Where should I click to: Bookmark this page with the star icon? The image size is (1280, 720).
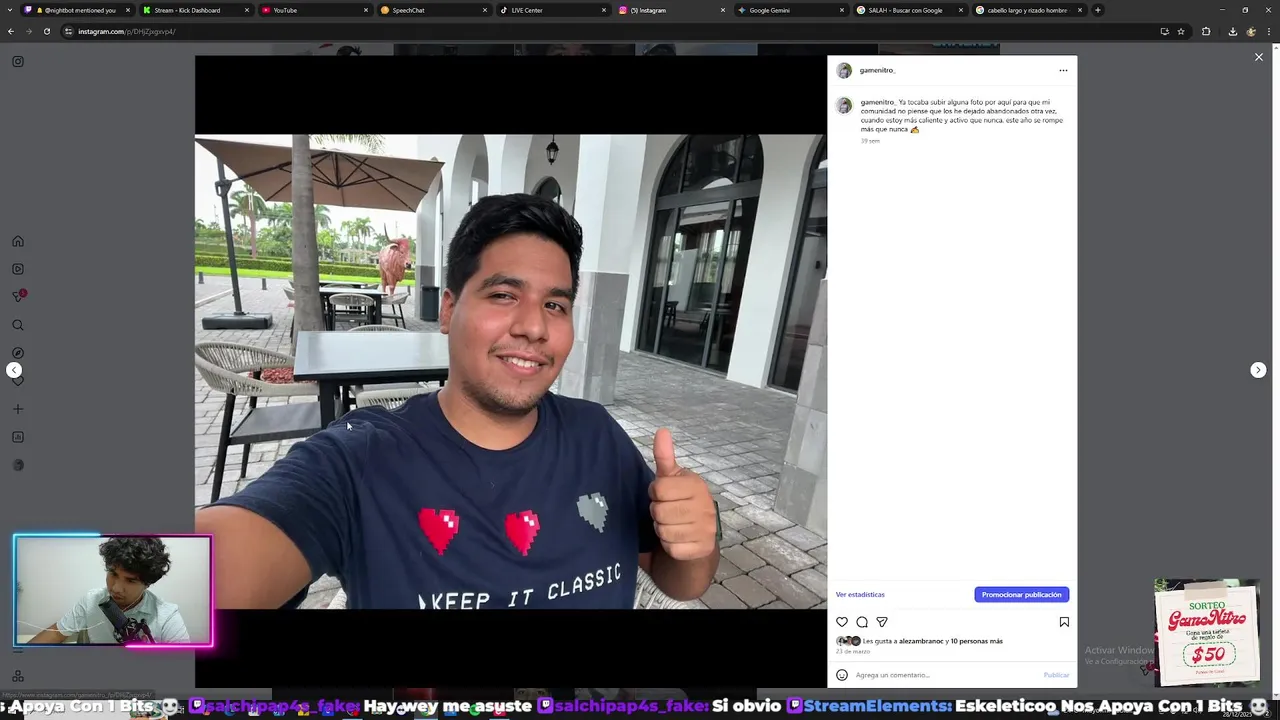click(1181, 31)
